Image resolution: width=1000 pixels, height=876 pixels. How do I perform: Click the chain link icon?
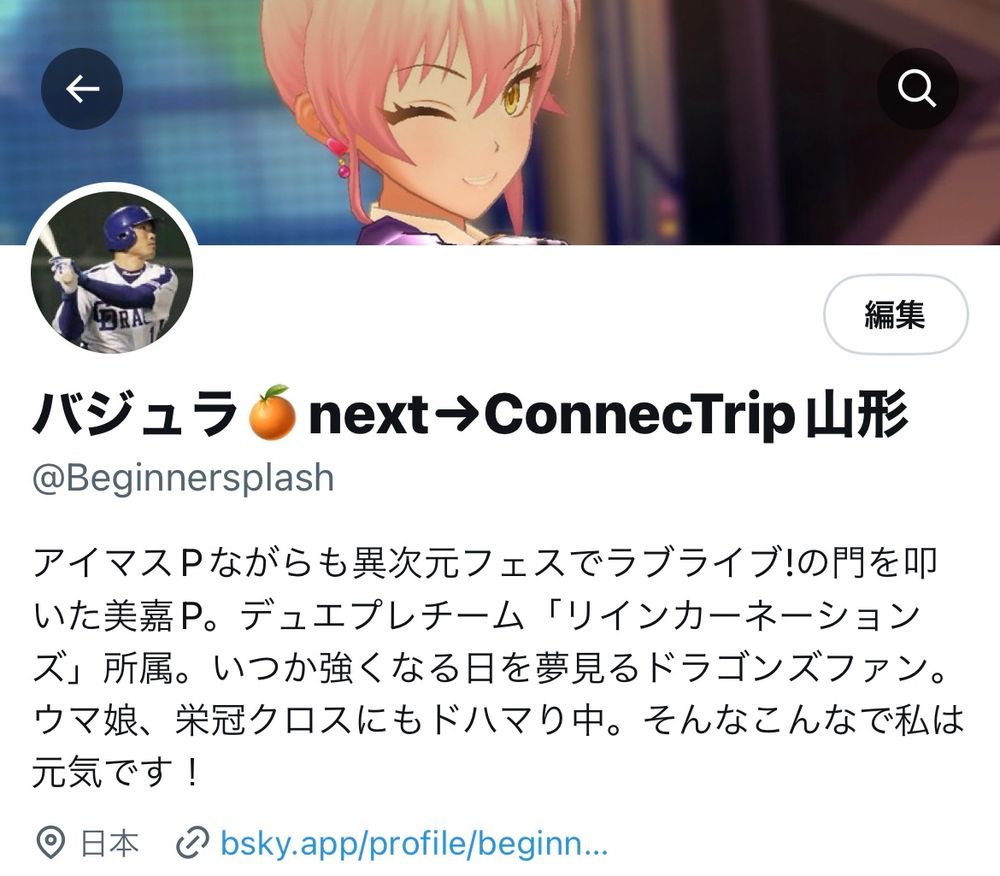(192, 843)
